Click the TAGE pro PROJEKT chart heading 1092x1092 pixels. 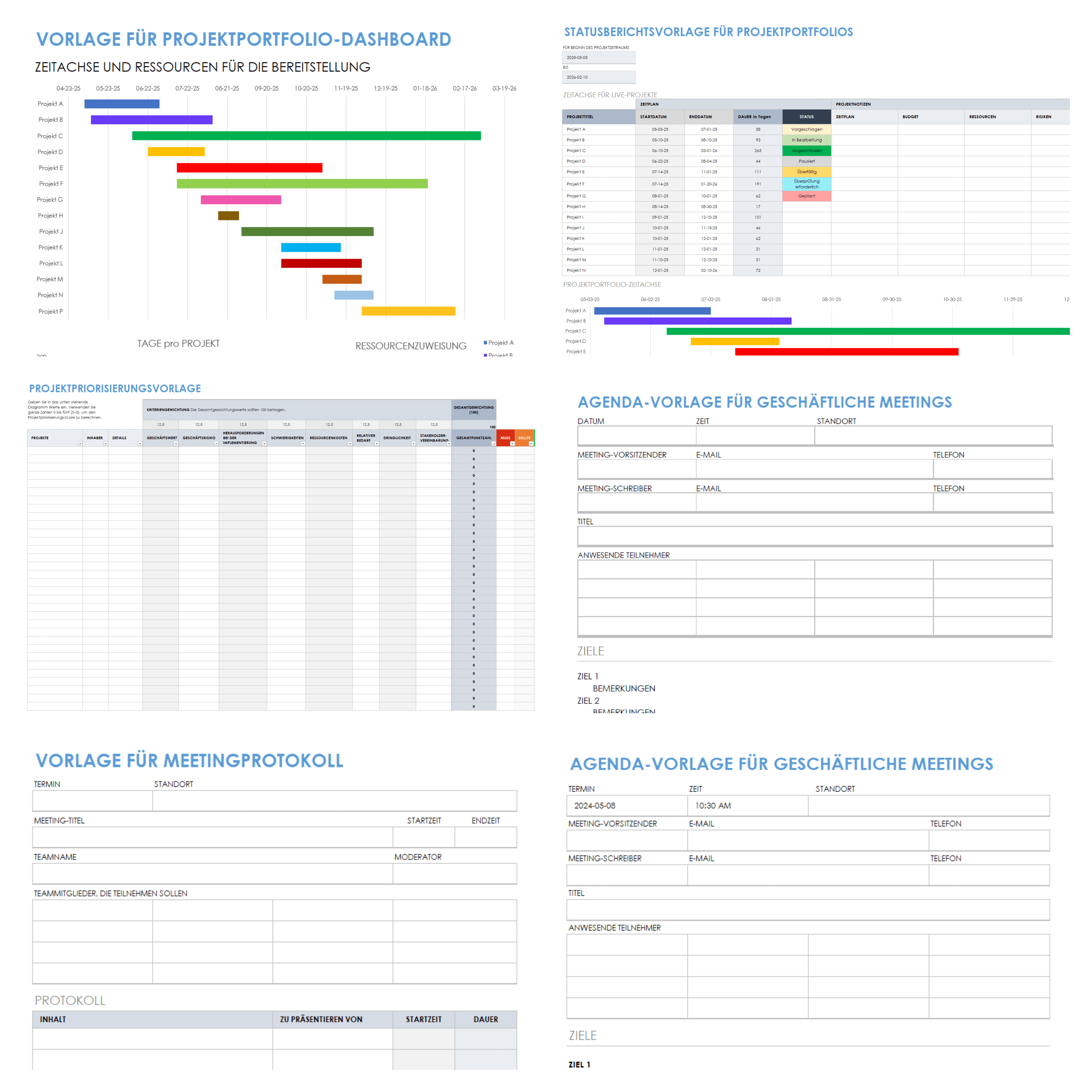(179, 344)
